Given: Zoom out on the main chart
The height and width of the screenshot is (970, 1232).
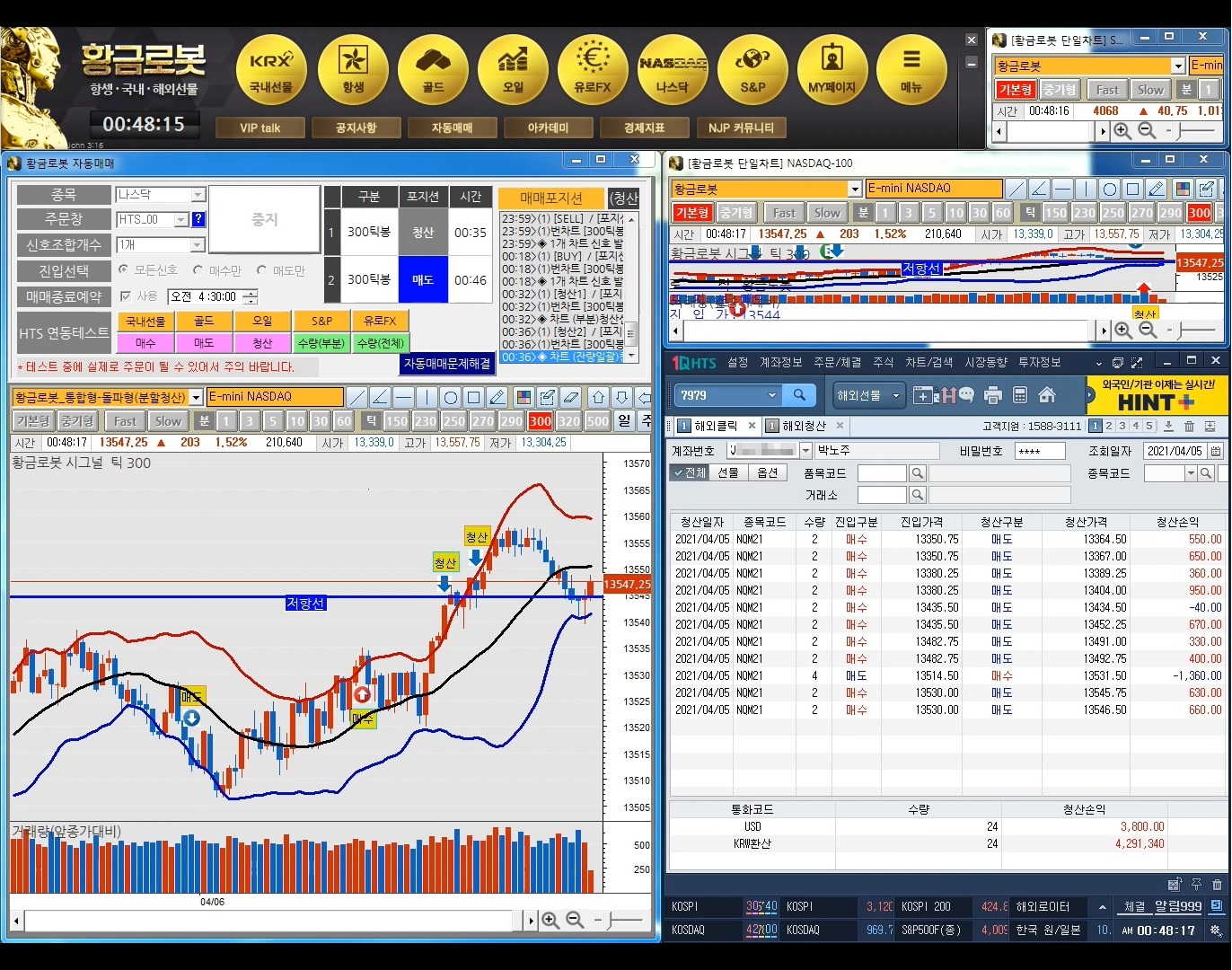Looking at the screenshot, I should [x=575, y=921].
